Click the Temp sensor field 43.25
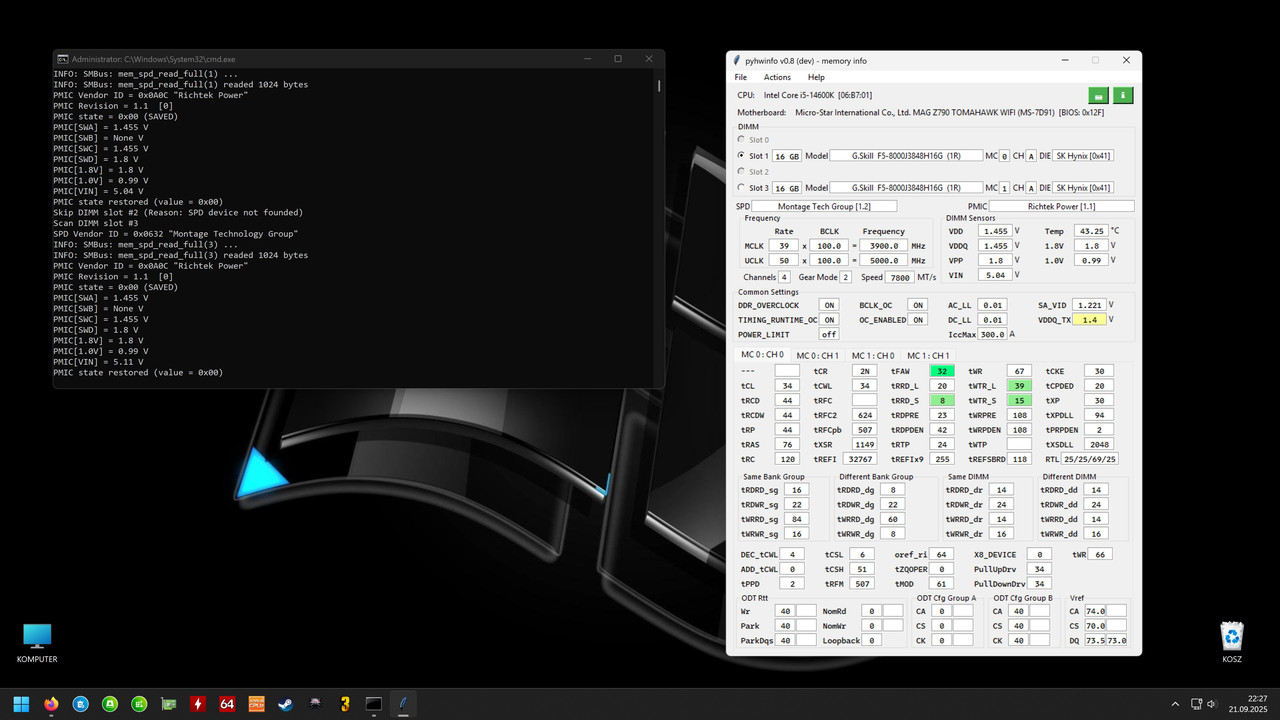The width and height of the screenshot is (1280, 720). (1089, 231)
